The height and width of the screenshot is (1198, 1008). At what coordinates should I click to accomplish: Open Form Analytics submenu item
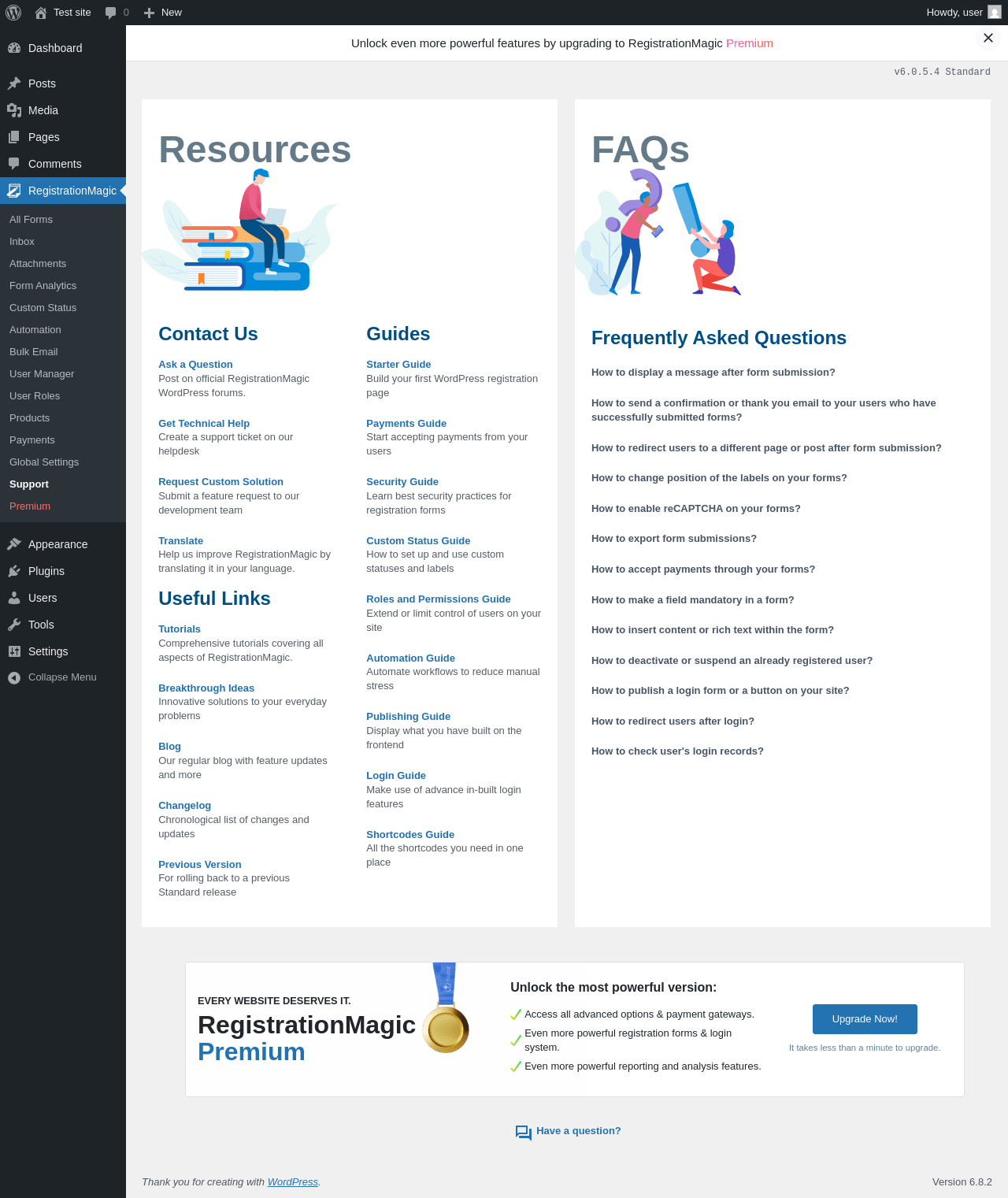(43, 286)
